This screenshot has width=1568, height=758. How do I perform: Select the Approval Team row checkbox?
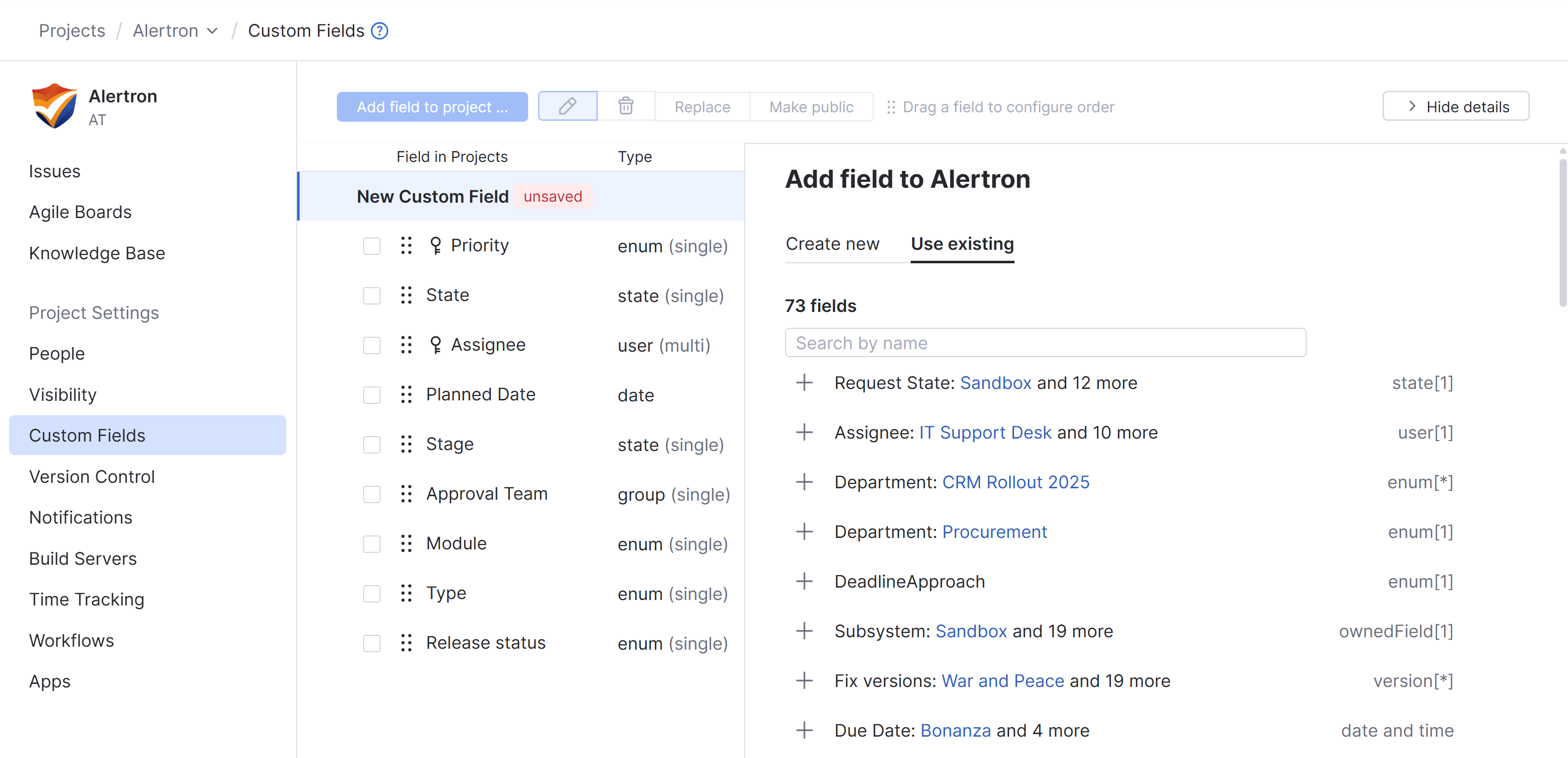371,494
